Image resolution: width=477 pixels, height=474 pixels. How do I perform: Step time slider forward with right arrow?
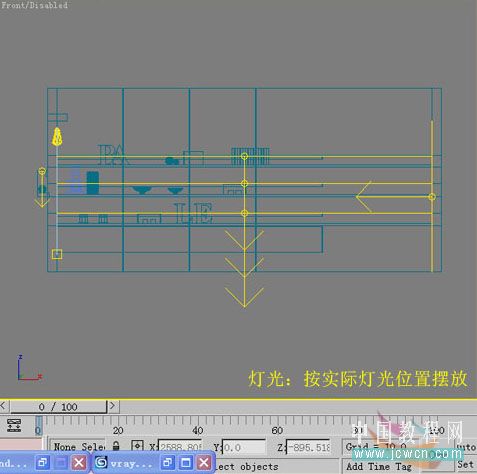tap(112, 406)
